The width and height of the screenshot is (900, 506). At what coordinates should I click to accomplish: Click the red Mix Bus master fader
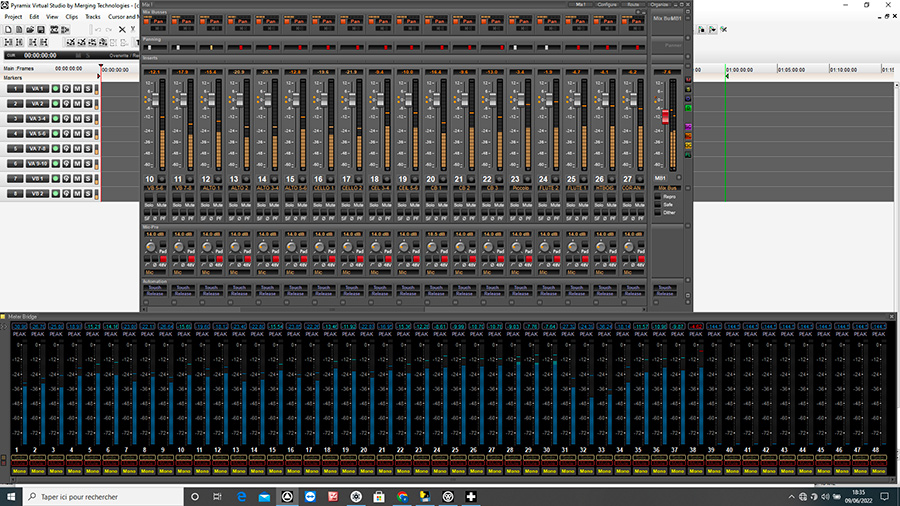(x=665, y=116)
